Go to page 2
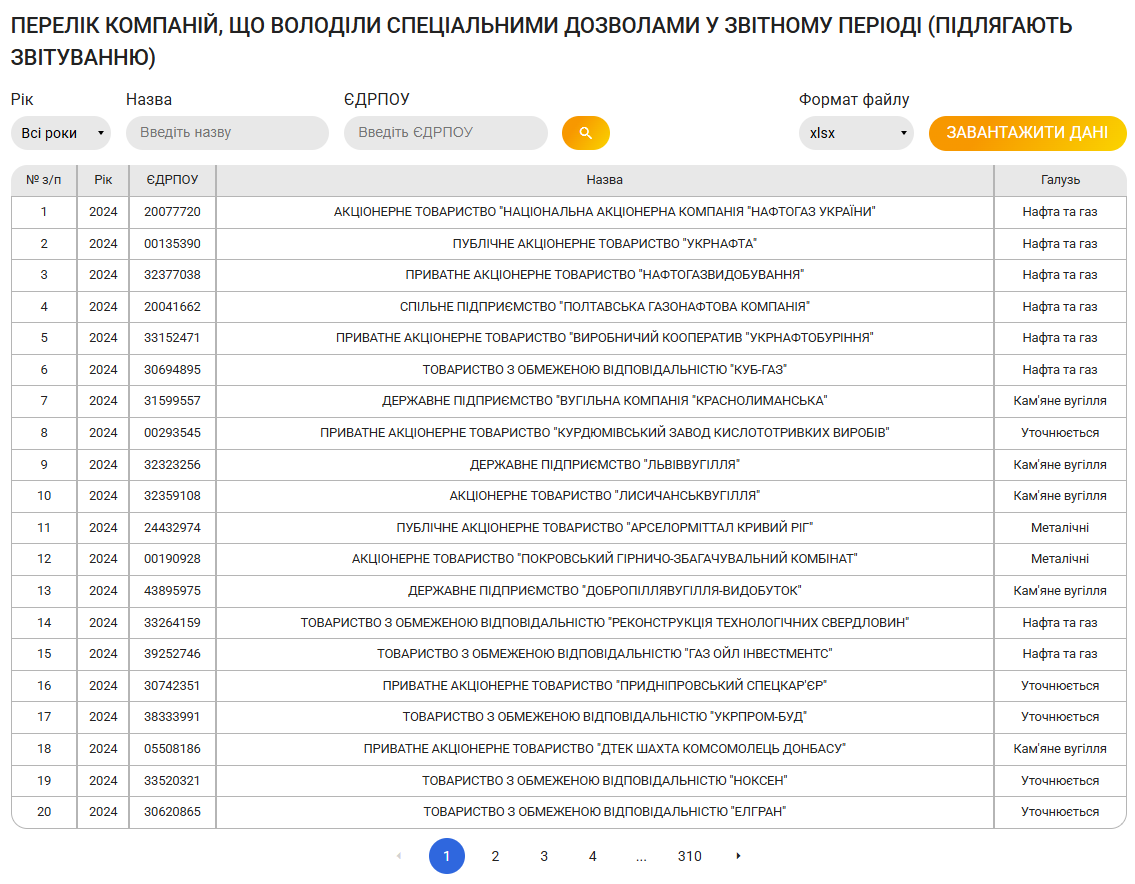Image resolution: width=1135 pixels, height=884 pixels. pos(495,856)
